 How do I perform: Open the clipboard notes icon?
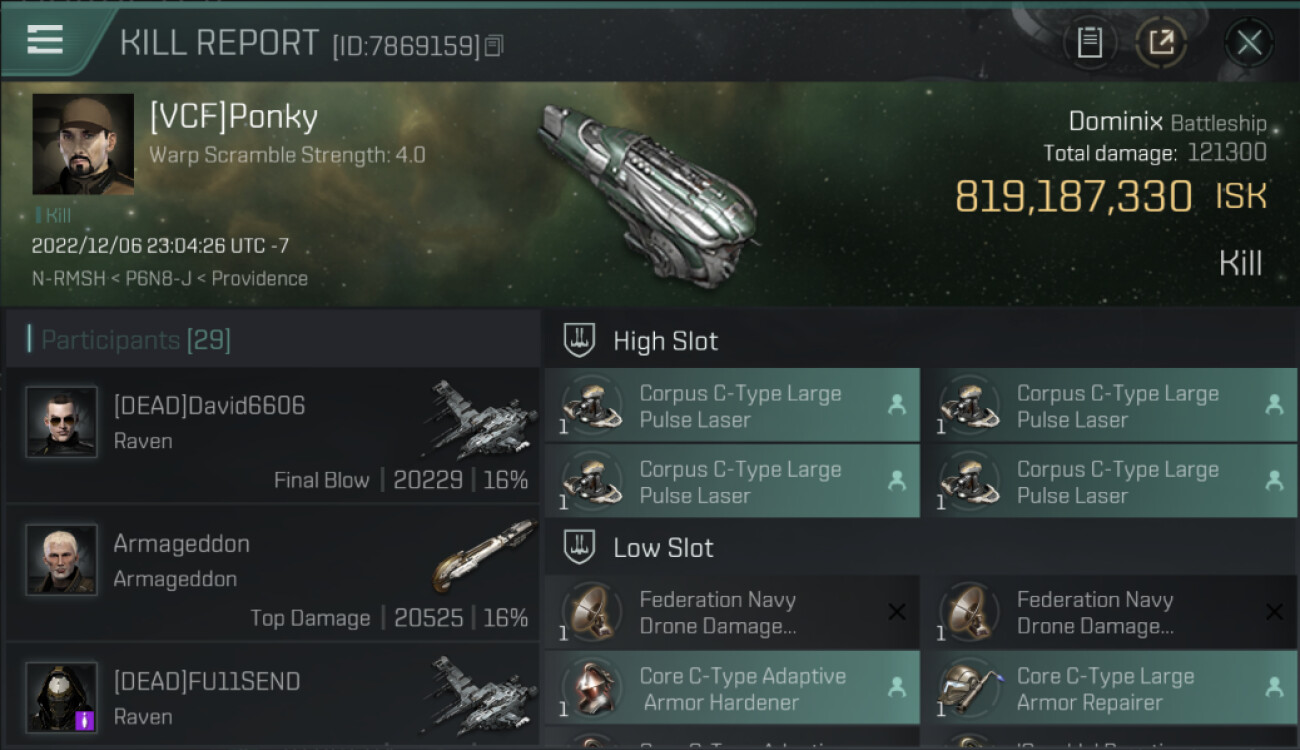(x=1089, y=43)
